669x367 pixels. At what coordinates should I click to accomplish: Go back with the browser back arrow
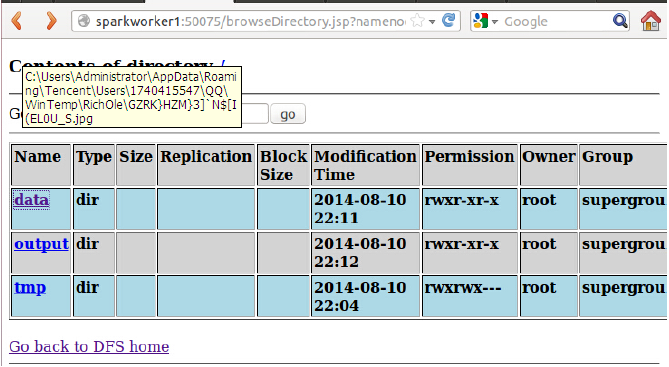coord(17,21)
